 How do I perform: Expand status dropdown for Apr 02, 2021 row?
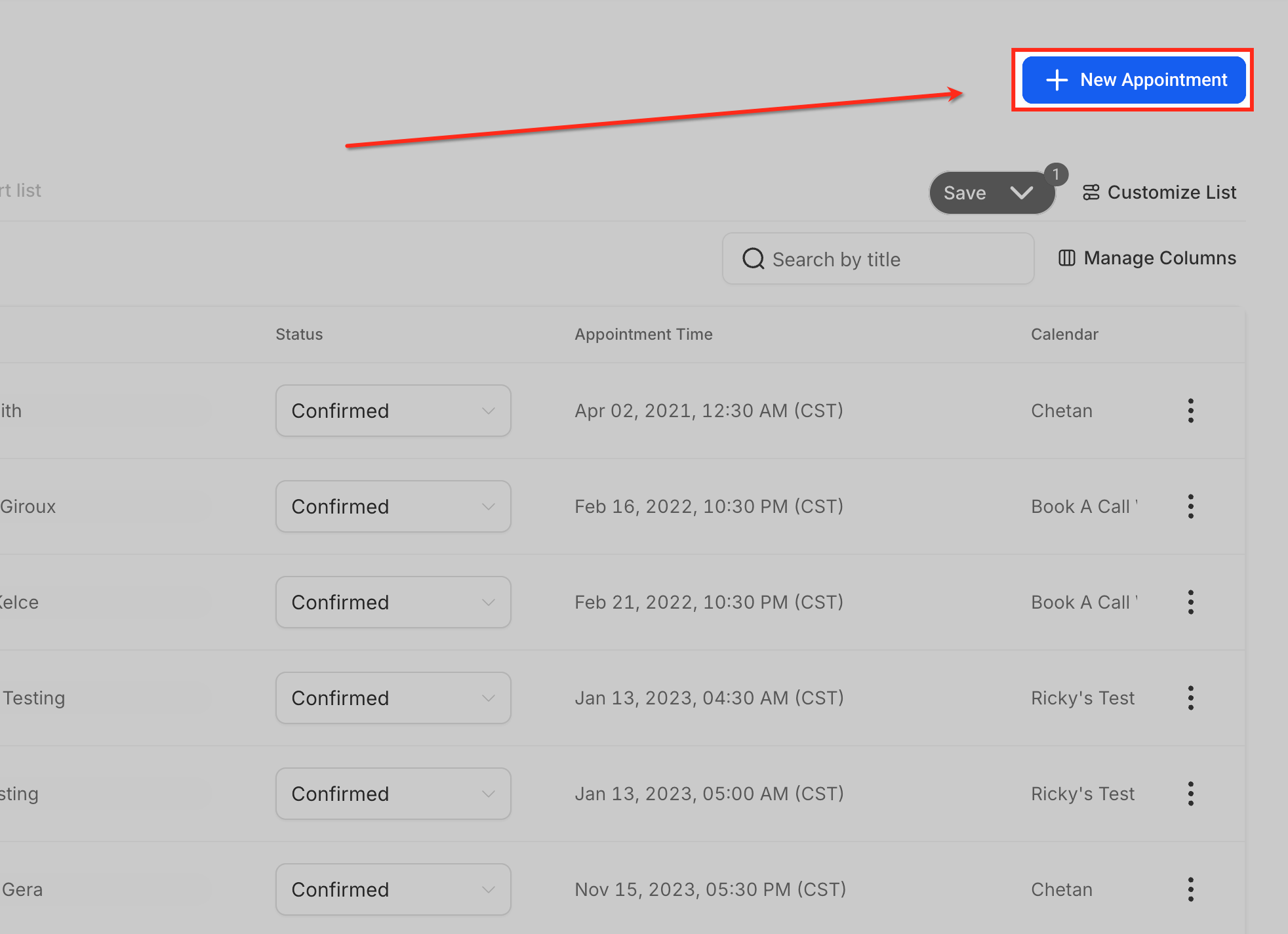pos(393,411)
